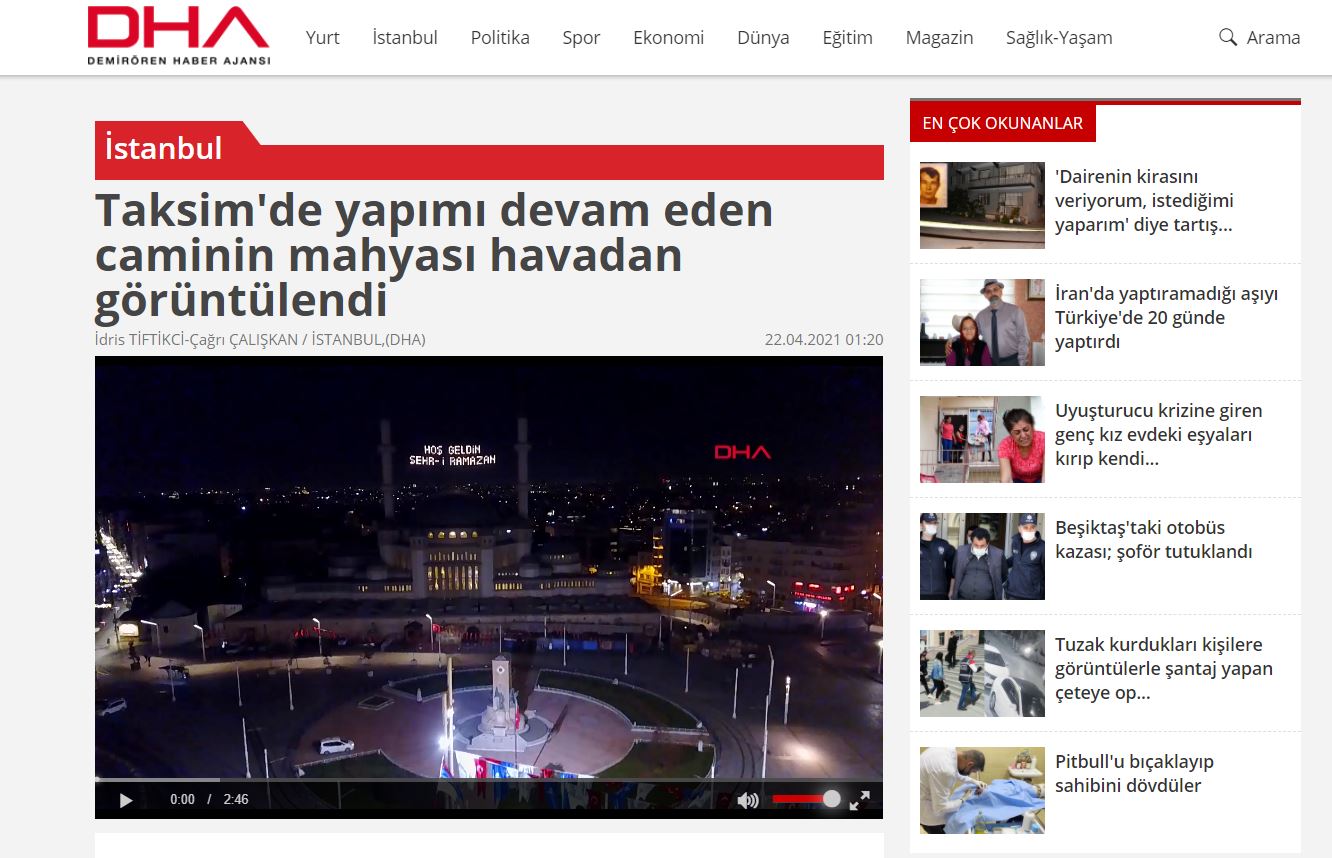Enter fullscreen mode on the video player
This screenshot has width=1332, height=858.
859,800
